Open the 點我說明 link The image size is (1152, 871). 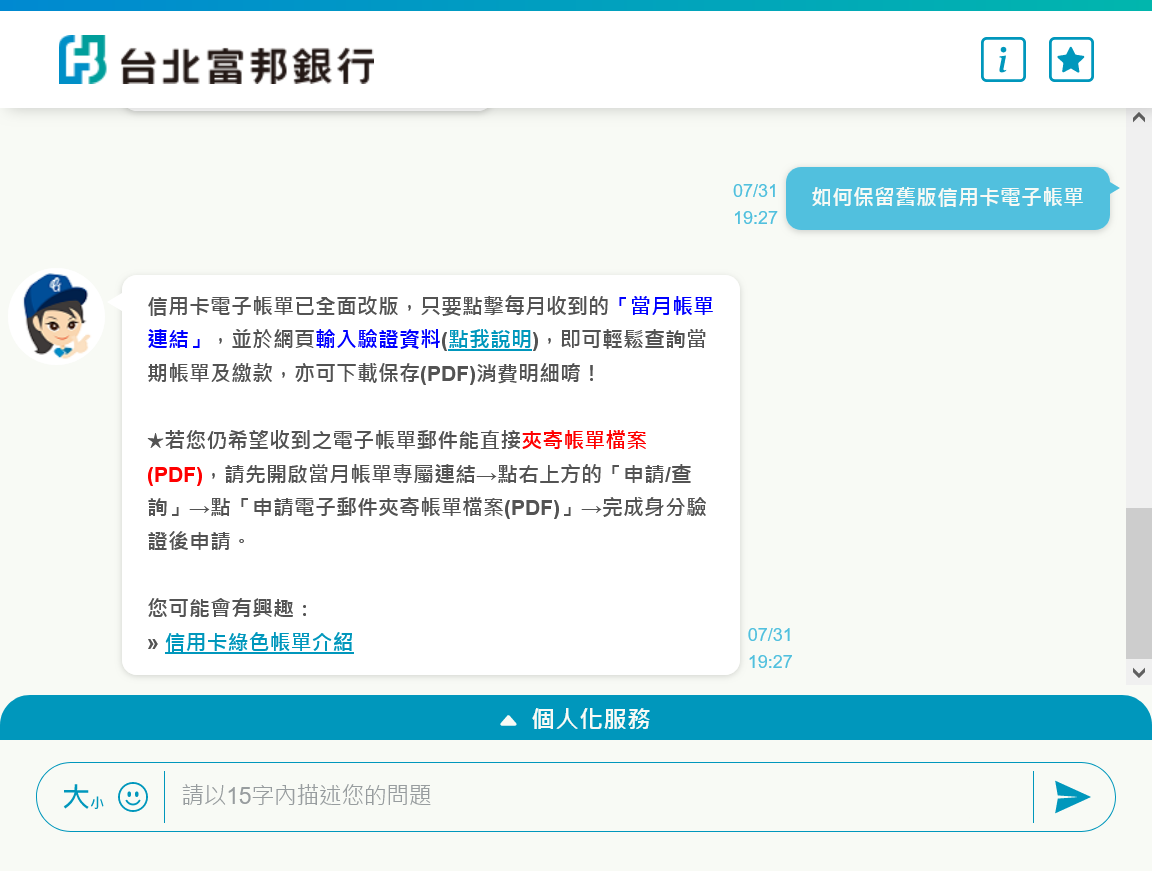point(490,339)
